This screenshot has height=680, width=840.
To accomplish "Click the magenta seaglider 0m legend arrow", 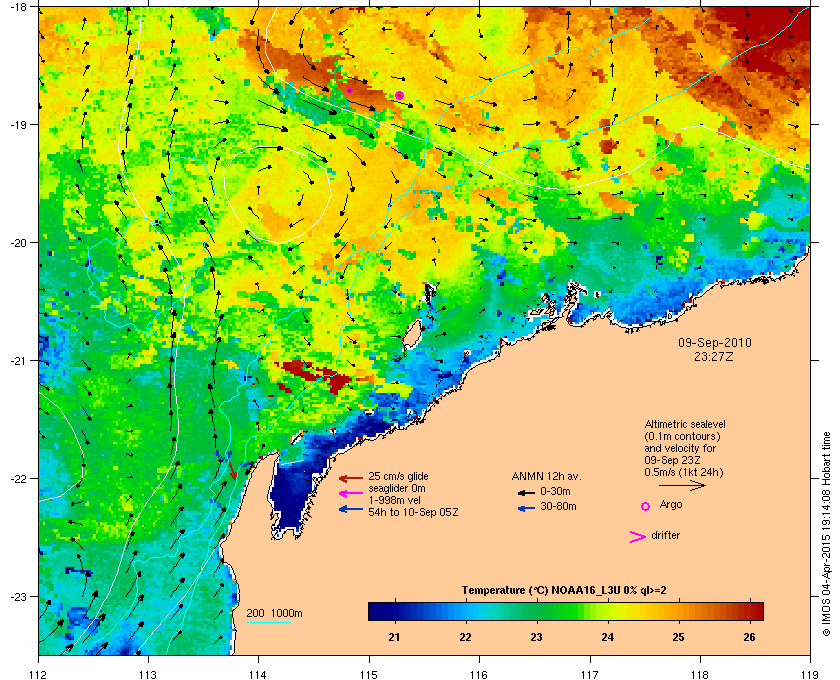I will 351,494.
